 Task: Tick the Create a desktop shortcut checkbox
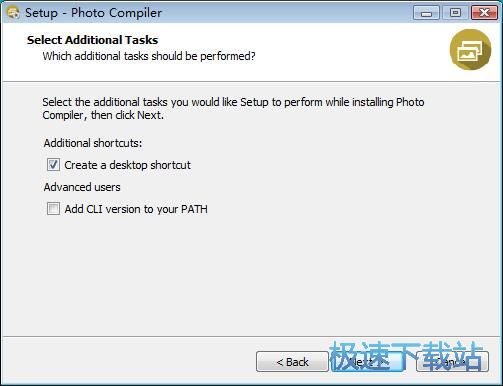53,165
